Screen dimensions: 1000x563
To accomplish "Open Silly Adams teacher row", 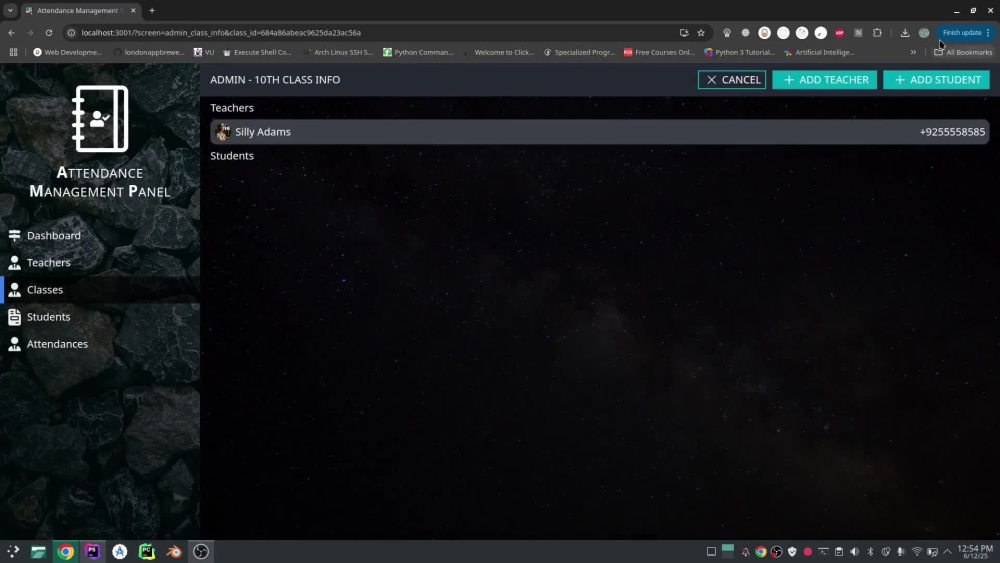I will coord(599,132).
